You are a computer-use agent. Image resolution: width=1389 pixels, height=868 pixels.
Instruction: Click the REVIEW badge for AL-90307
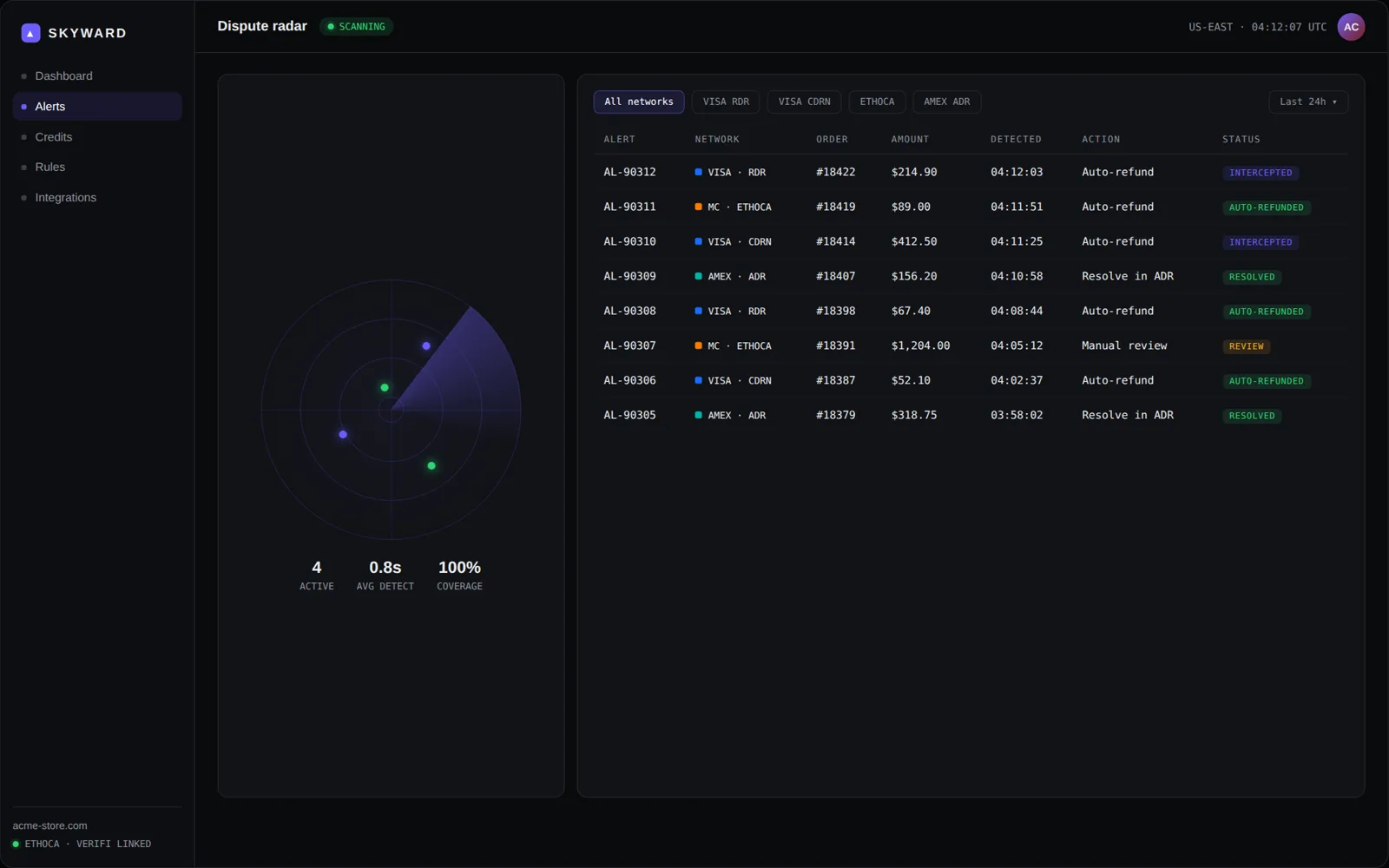pos(1247,346)
